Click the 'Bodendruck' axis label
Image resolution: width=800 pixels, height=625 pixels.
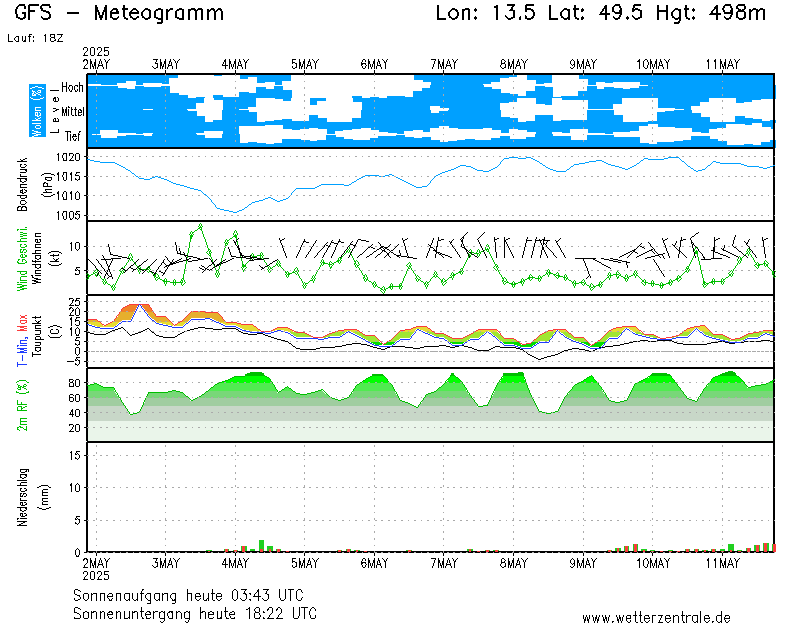[x=22, y=185]
